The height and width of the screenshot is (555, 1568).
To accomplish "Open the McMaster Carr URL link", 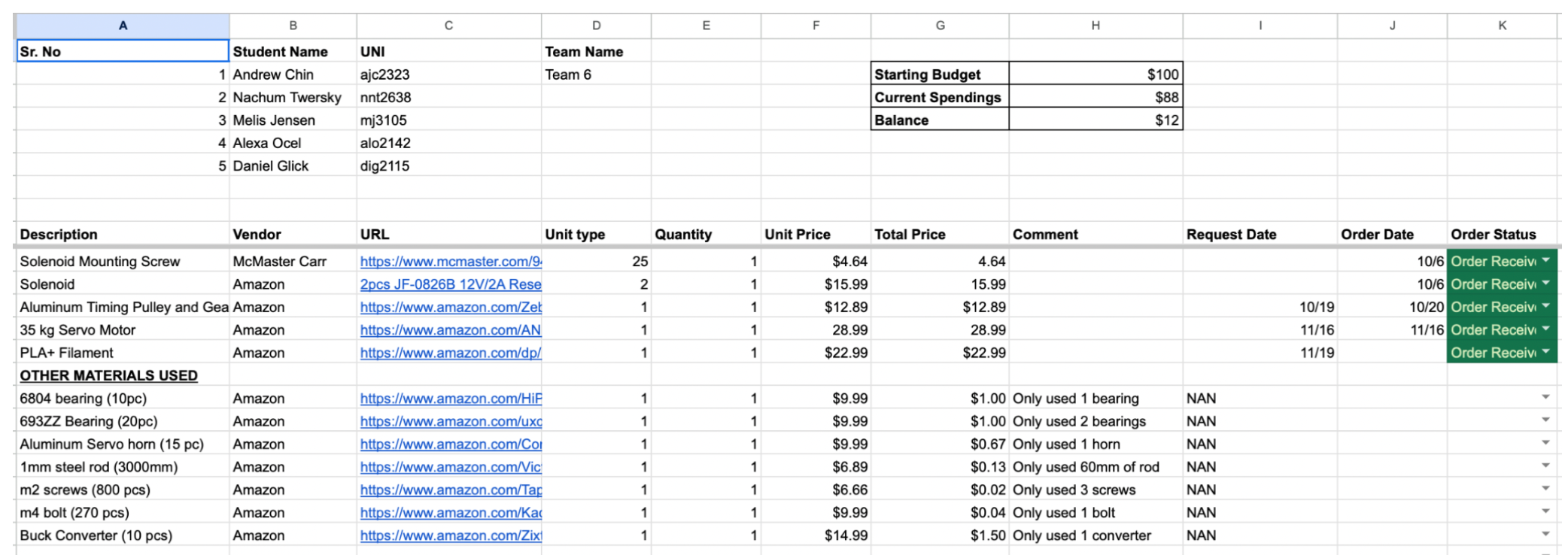I will (450, 262).
